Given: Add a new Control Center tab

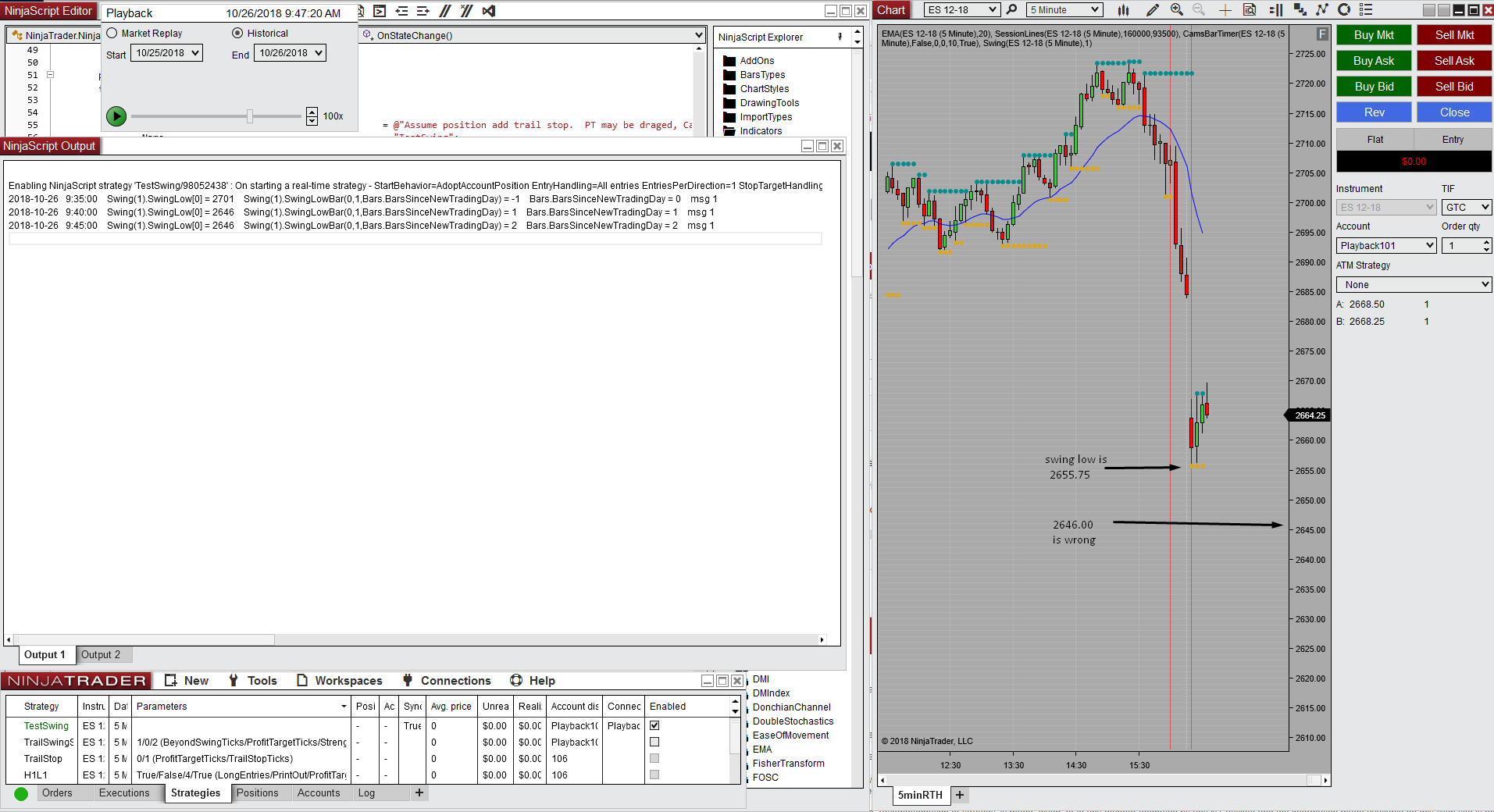Looking at the screenshot, I should (x=419, y=793).
